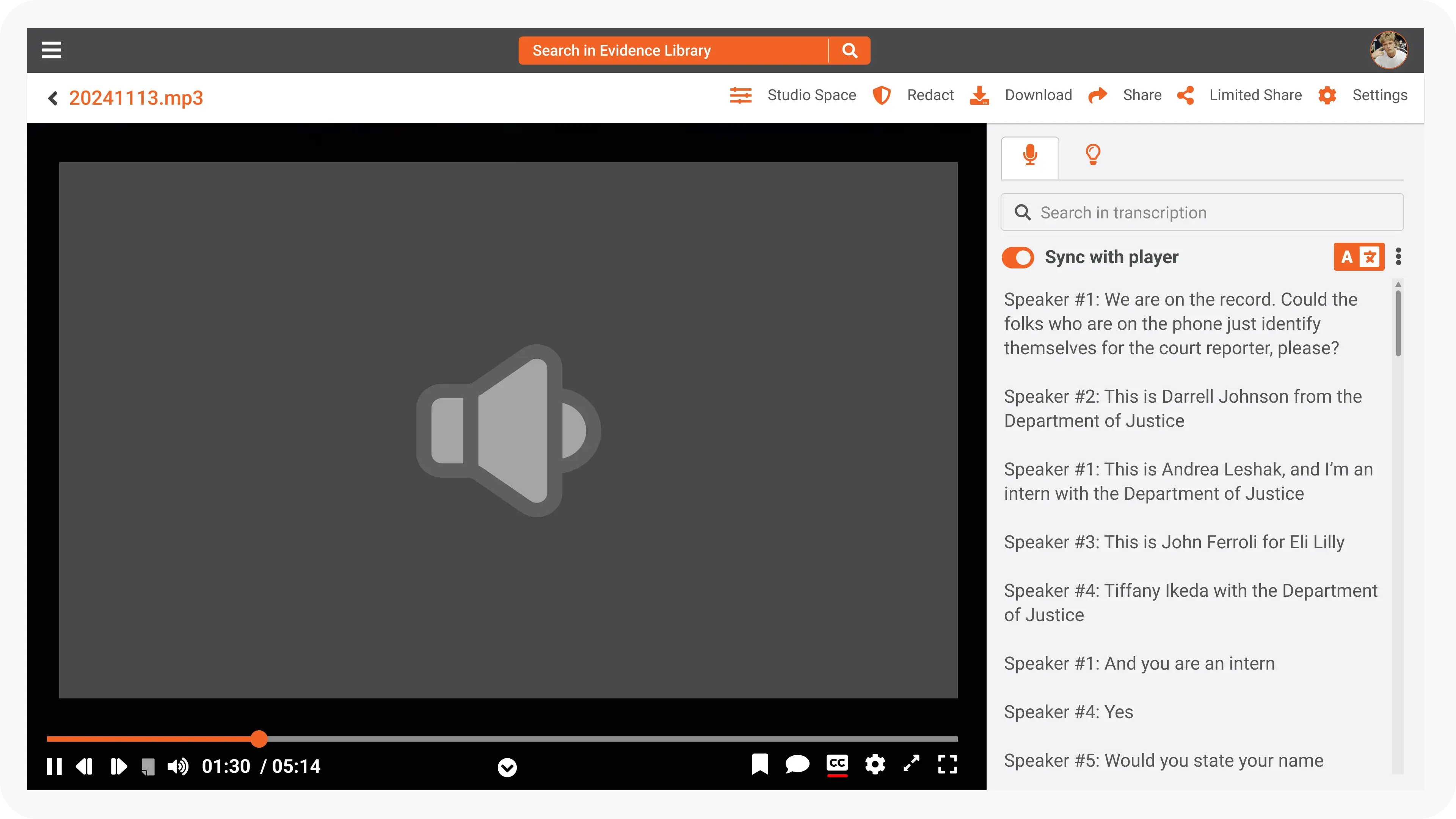This screenshot has height=819, width=1456.
Task: Open the transcript translate language button
Action: coord(1359,257)
